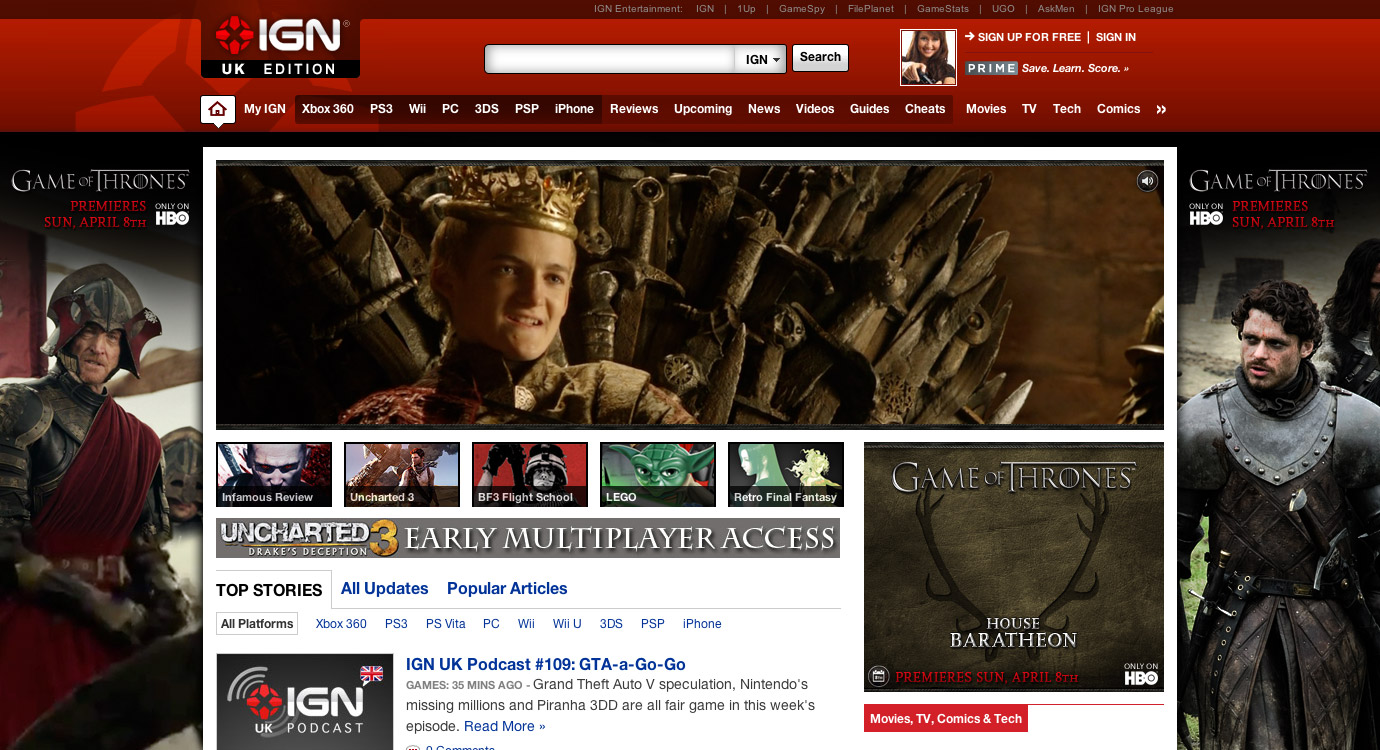Screen dimensions: 1380x750
Task: Click Read More on podcast story
Action: [504, 726]
